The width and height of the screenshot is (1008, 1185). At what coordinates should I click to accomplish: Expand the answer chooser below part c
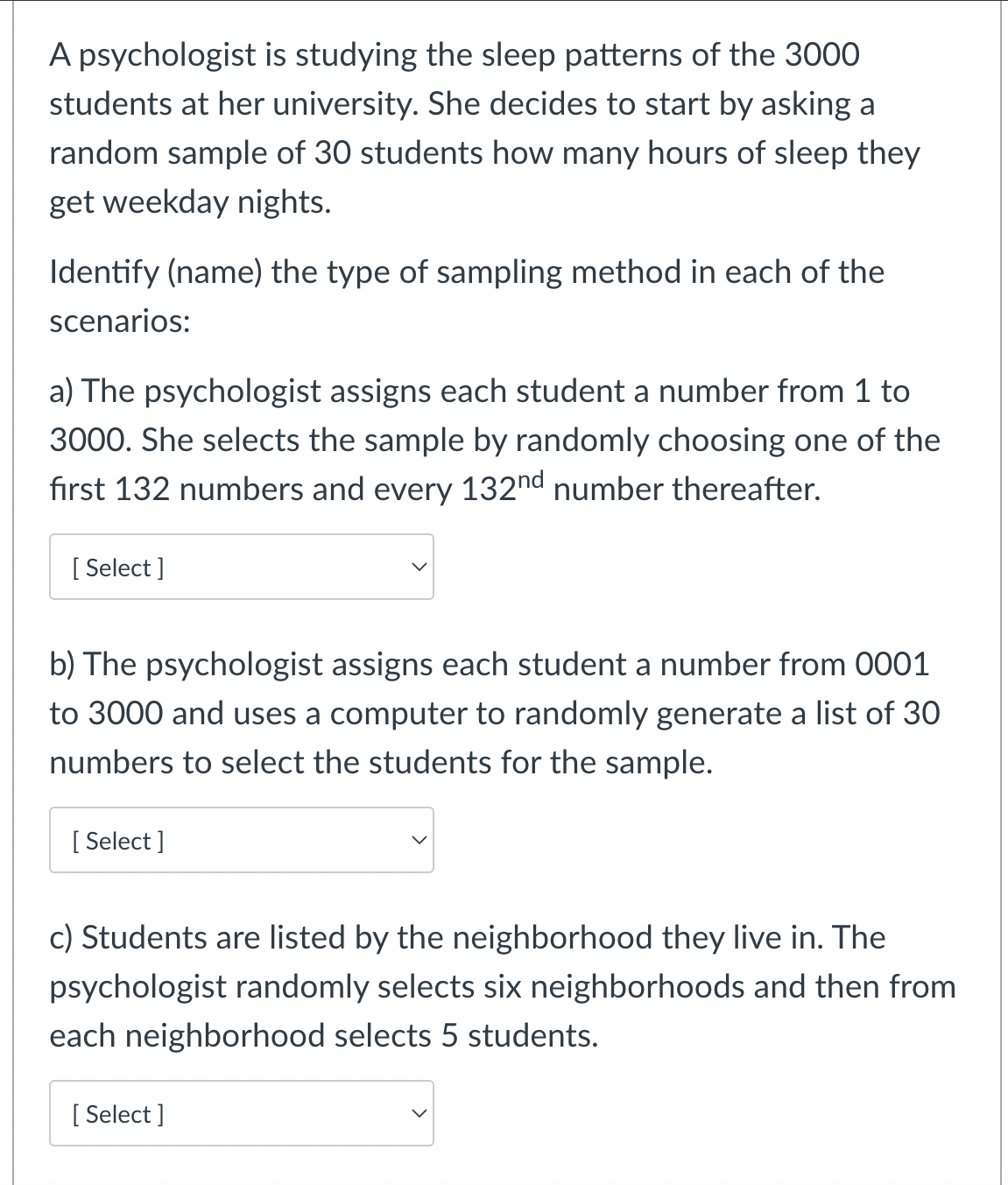click(x=242, y=1113)
